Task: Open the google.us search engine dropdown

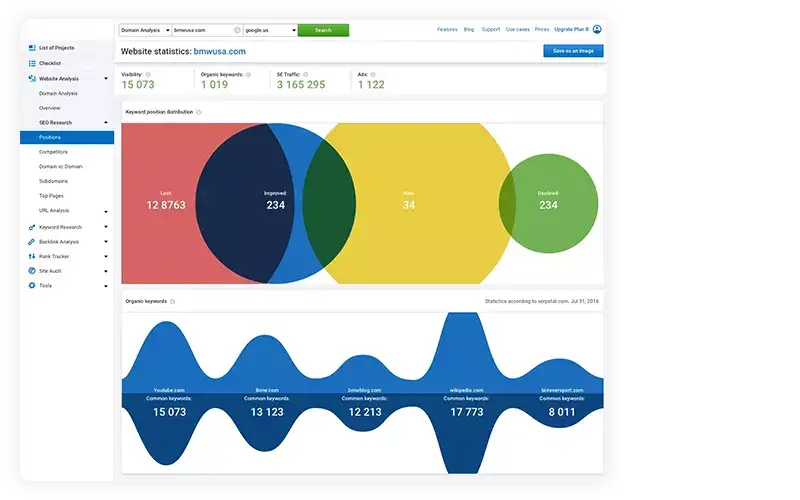Action: pyautogui.click(x=270, y=30)
